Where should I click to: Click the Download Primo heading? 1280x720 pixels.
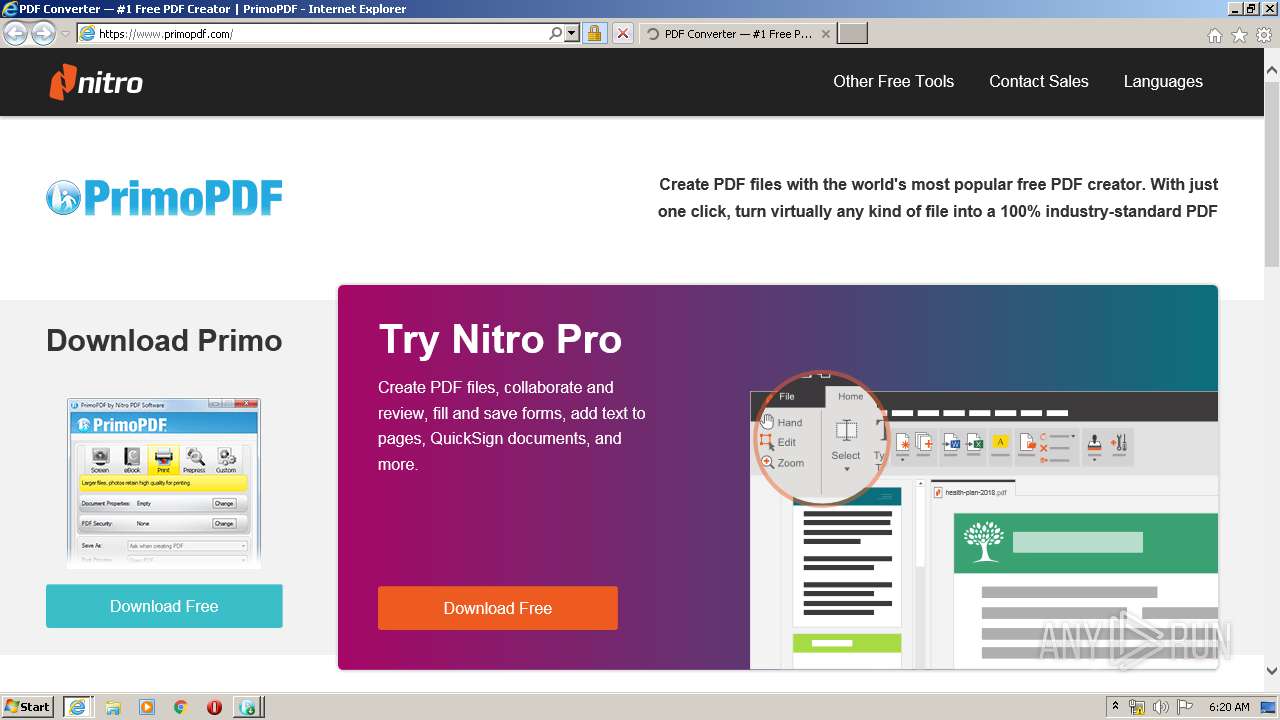click(164, 340)
